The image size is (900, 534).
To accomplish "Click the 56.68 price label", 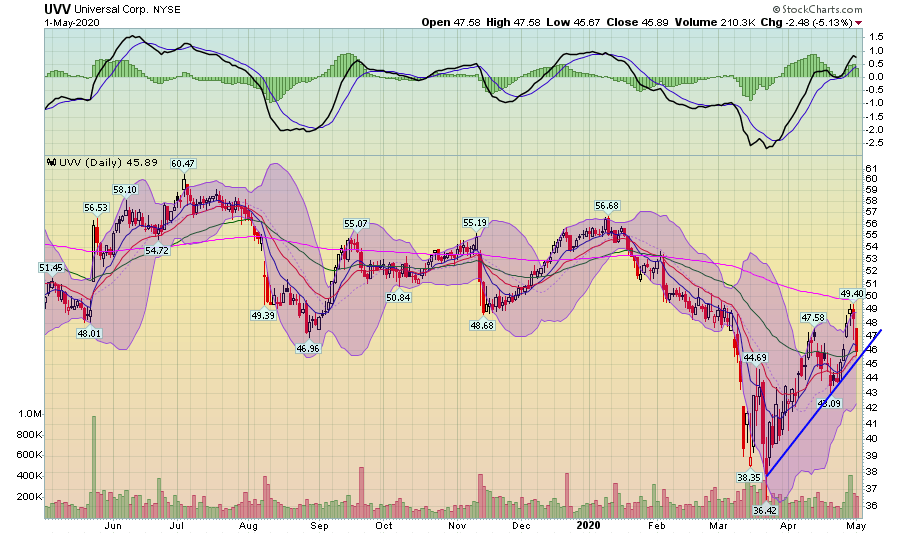I will click(607, 206).
